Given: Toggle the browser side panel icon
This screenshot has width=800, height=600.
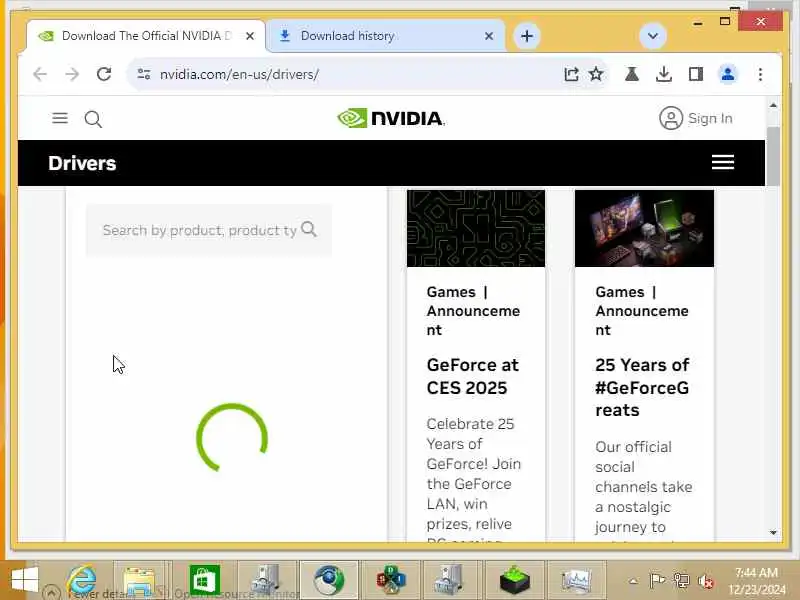Looking at the screenshot, I should (x=695, y=74).
